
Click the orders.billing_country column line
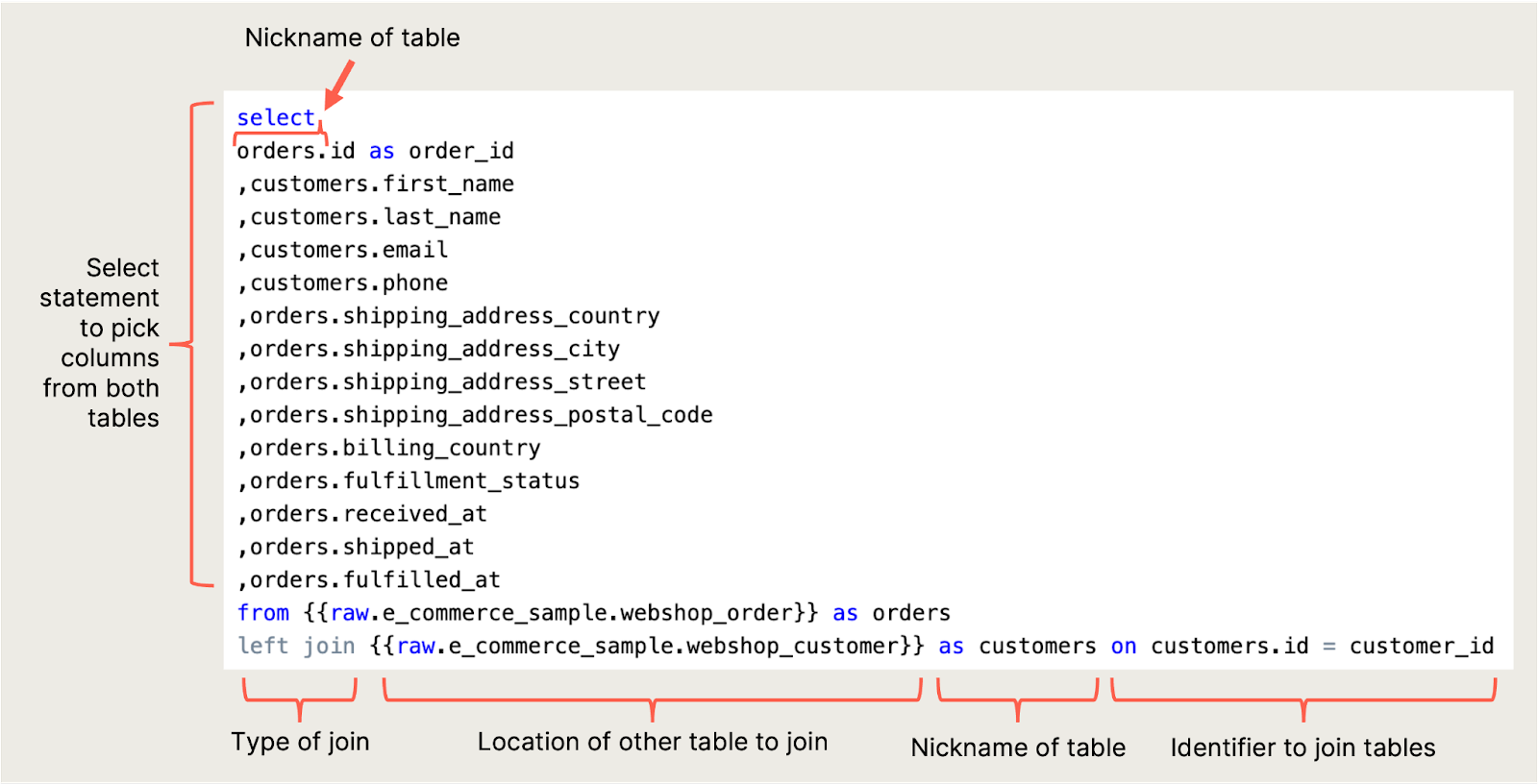(x=389, y=448)
